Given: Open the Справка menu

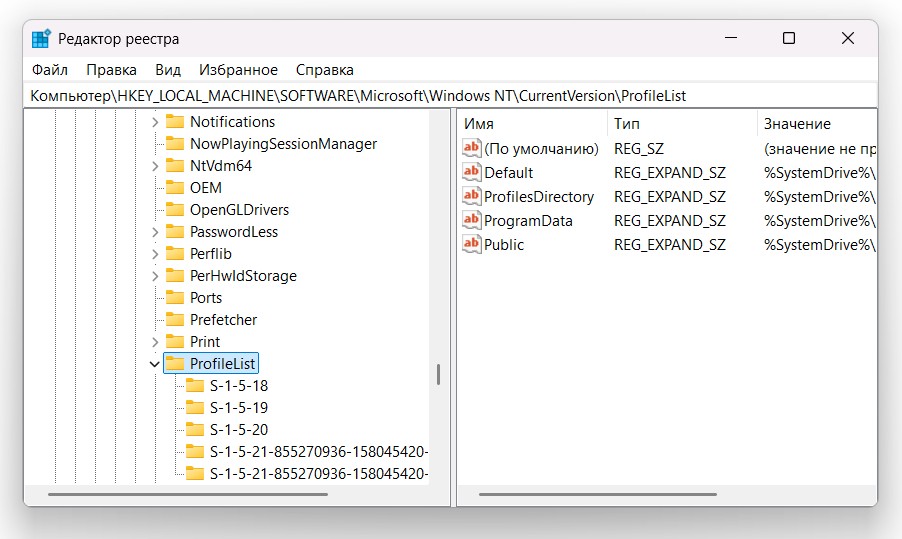Looking at the screenshot, I should click(x=324, y=70).
